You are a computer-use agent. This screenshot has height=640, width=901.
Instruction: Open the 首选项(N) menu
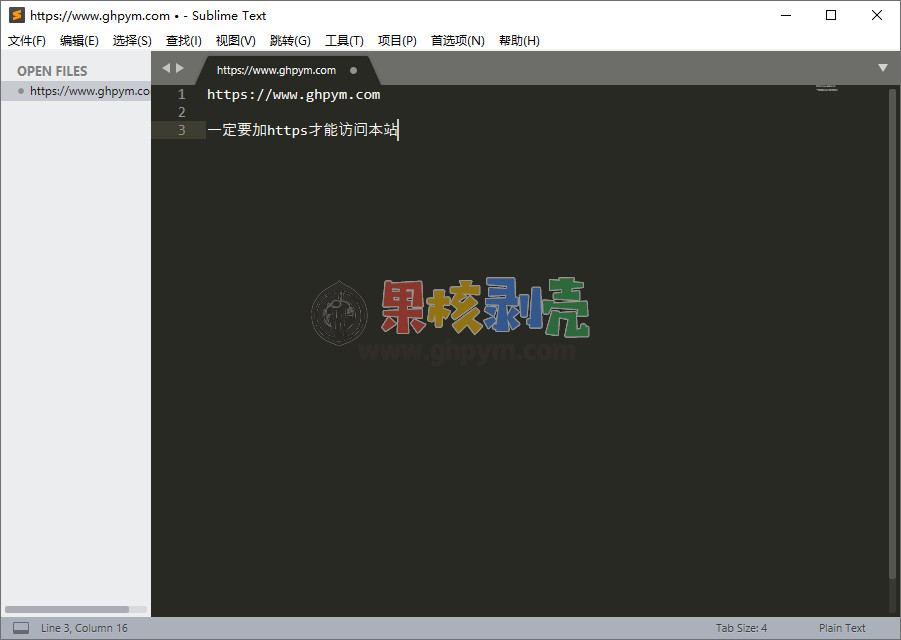click(458, 41)
